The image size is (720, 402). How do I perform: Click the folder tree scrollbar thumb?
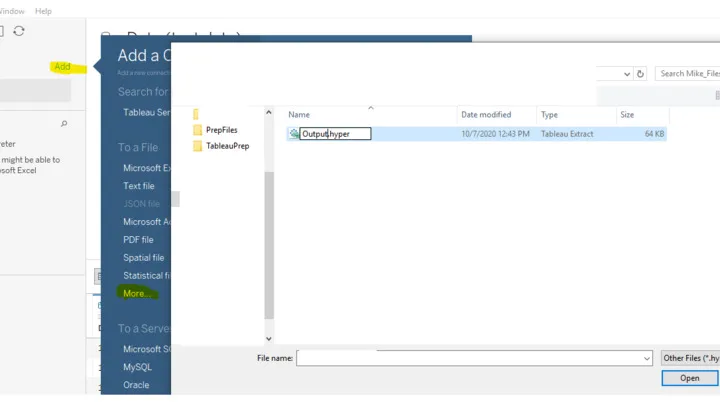[269, 245]
